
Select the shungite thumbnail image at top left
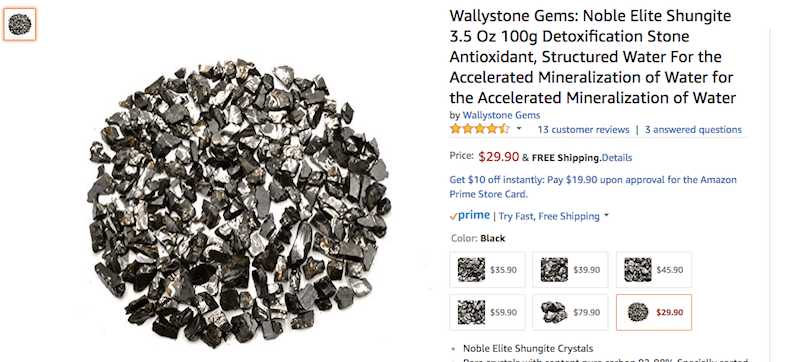[x=20, y=24]
